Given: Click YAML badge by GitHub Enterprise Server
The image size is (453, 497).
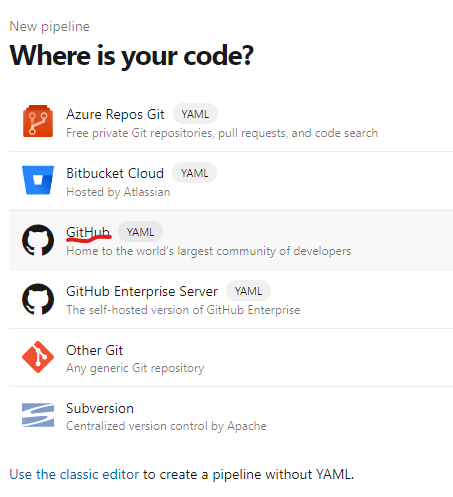Looking at the screenshot, I should click(248, 291).
